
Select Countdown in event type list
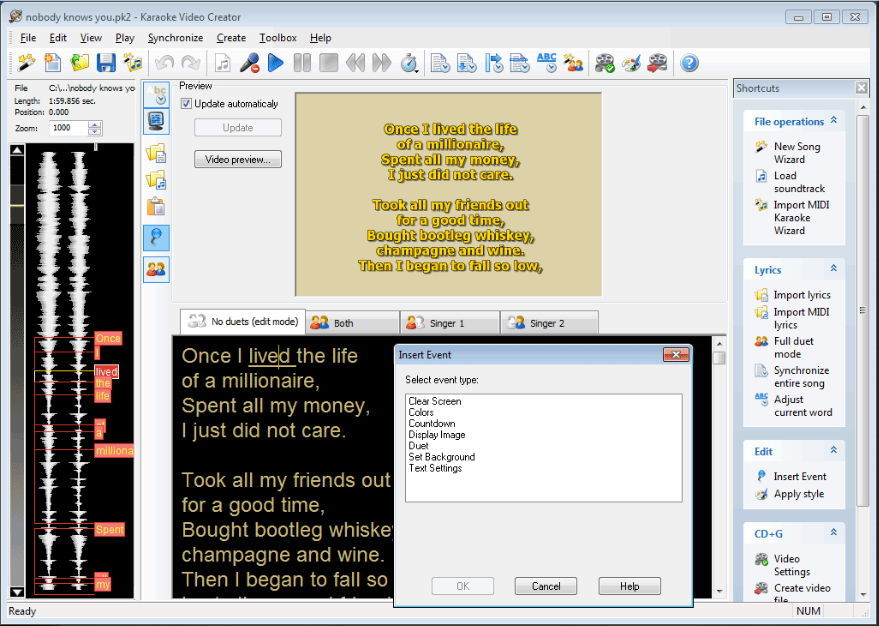click(431, 424)
